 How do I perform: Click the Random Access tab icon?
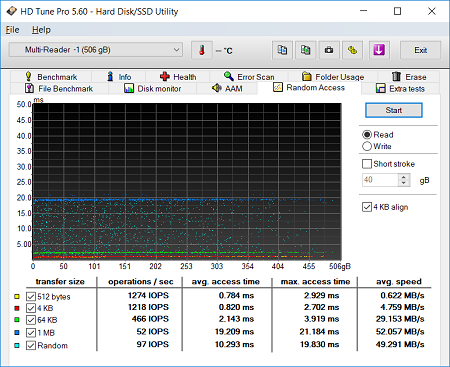click(x=278, y=87)
